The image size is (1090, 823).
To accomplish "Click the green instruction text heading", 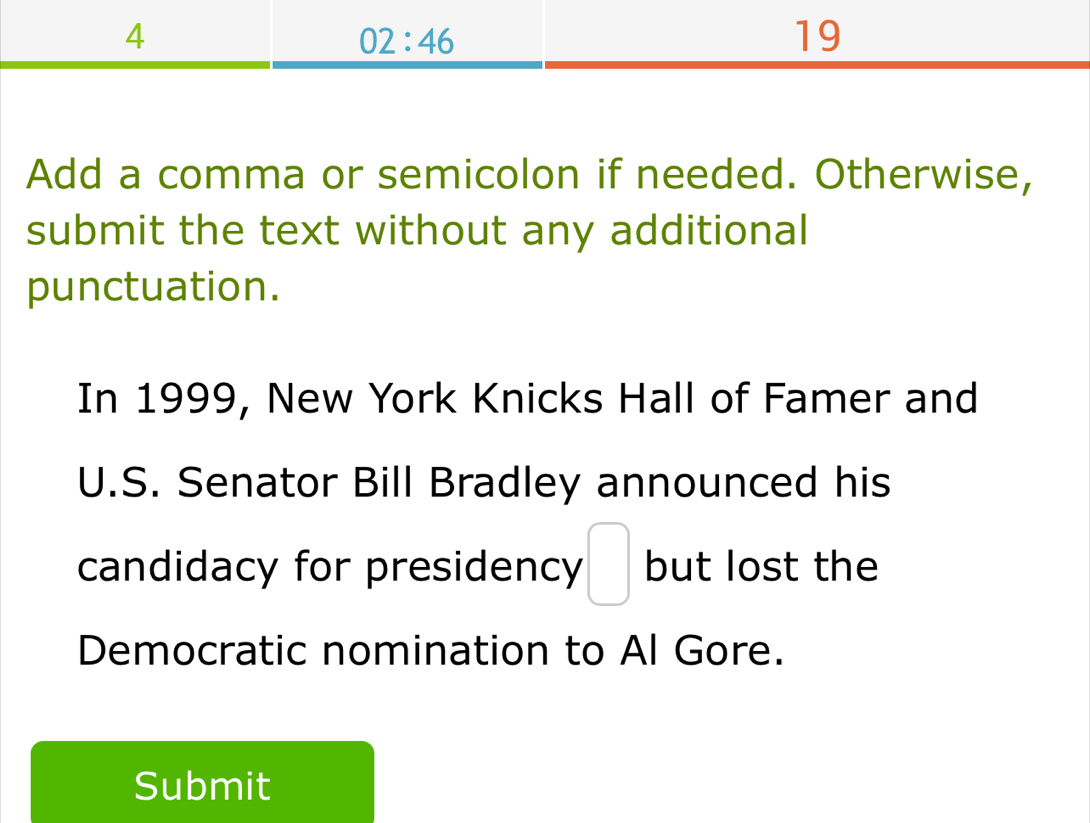I will pyautogui.click(x=530, y=231).
